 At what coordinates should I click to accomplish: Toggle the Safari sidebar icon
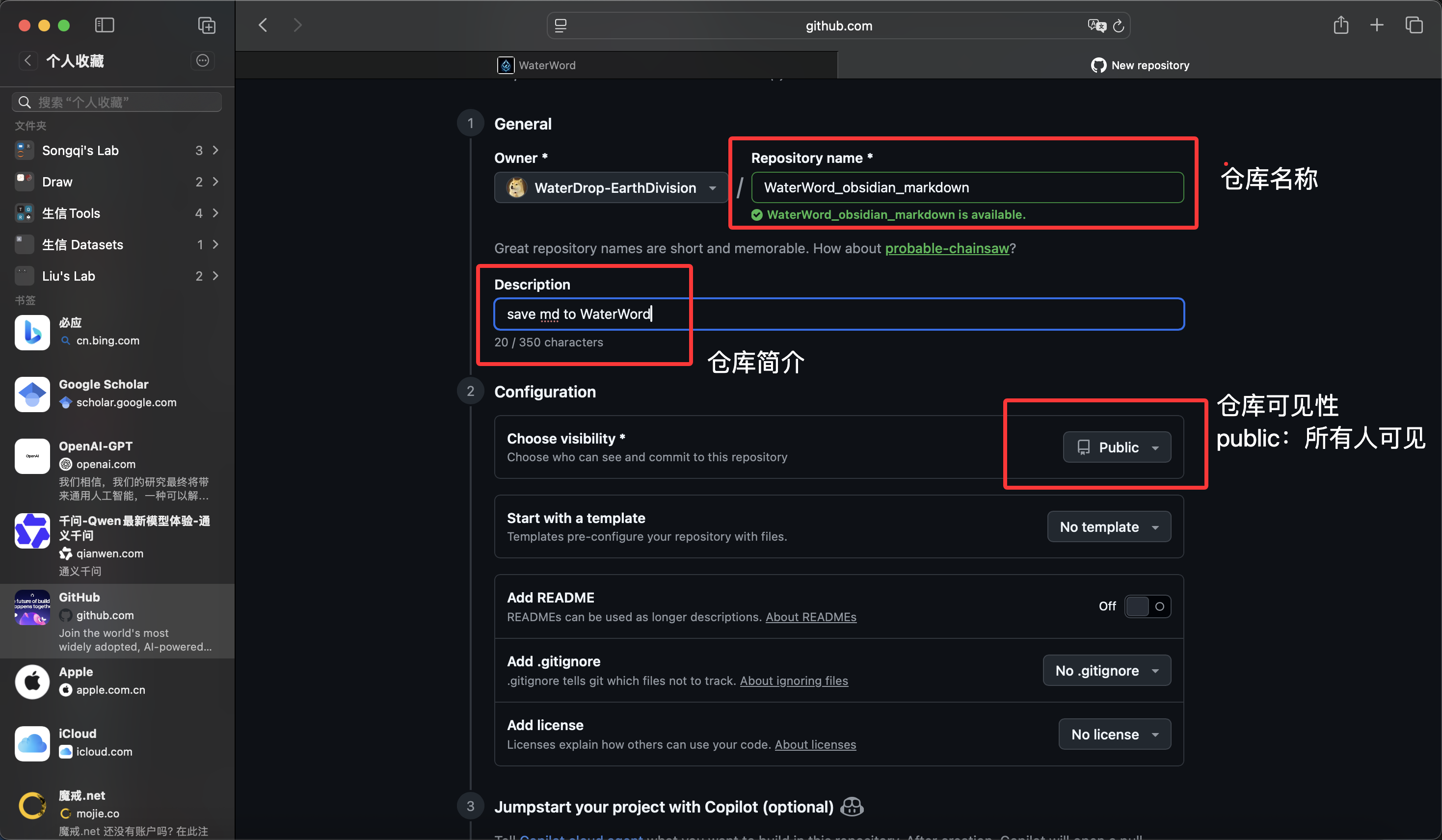pyautogui.click(x=104, y=25)
